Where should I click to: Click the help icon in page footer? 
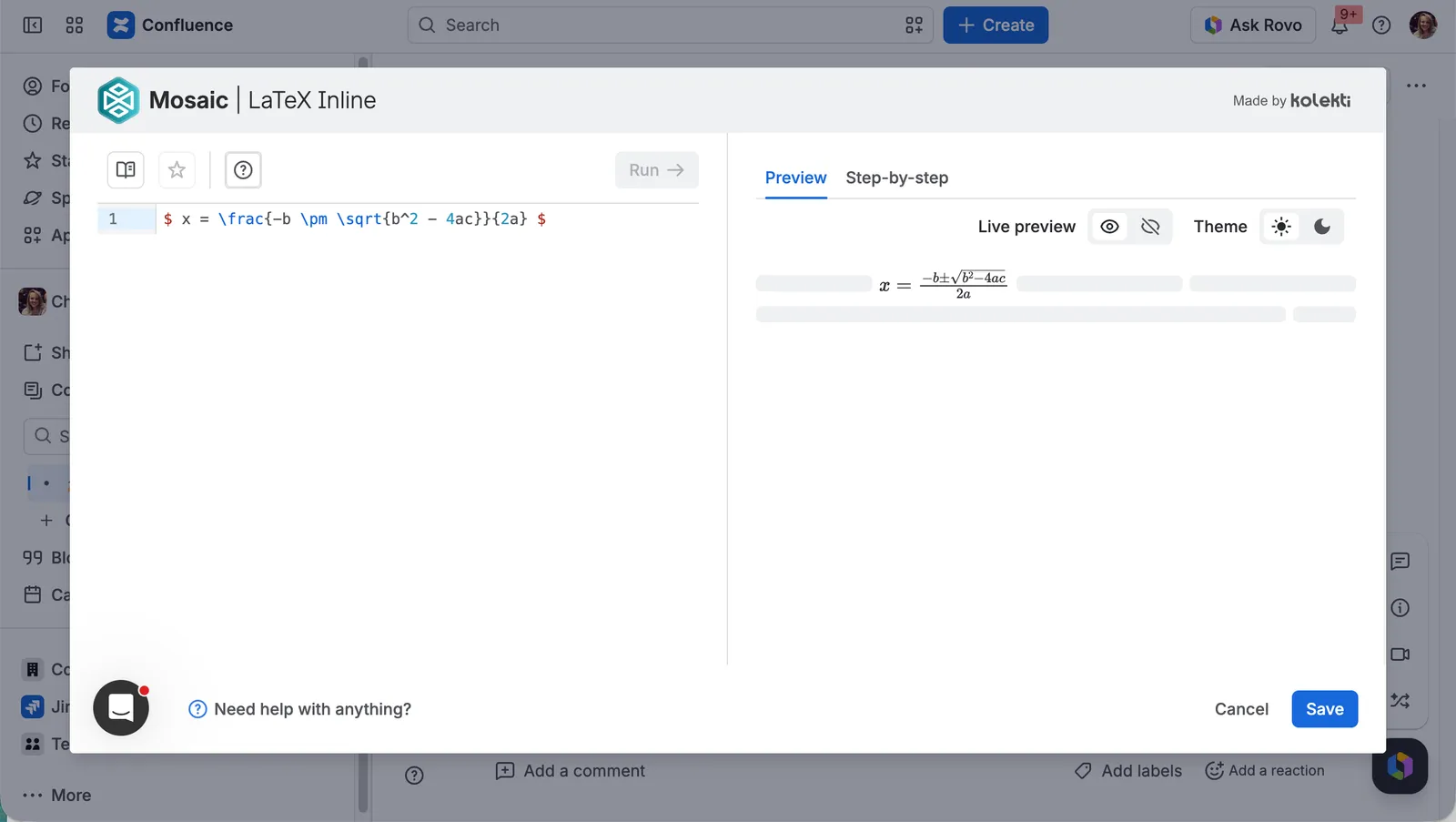414,776
